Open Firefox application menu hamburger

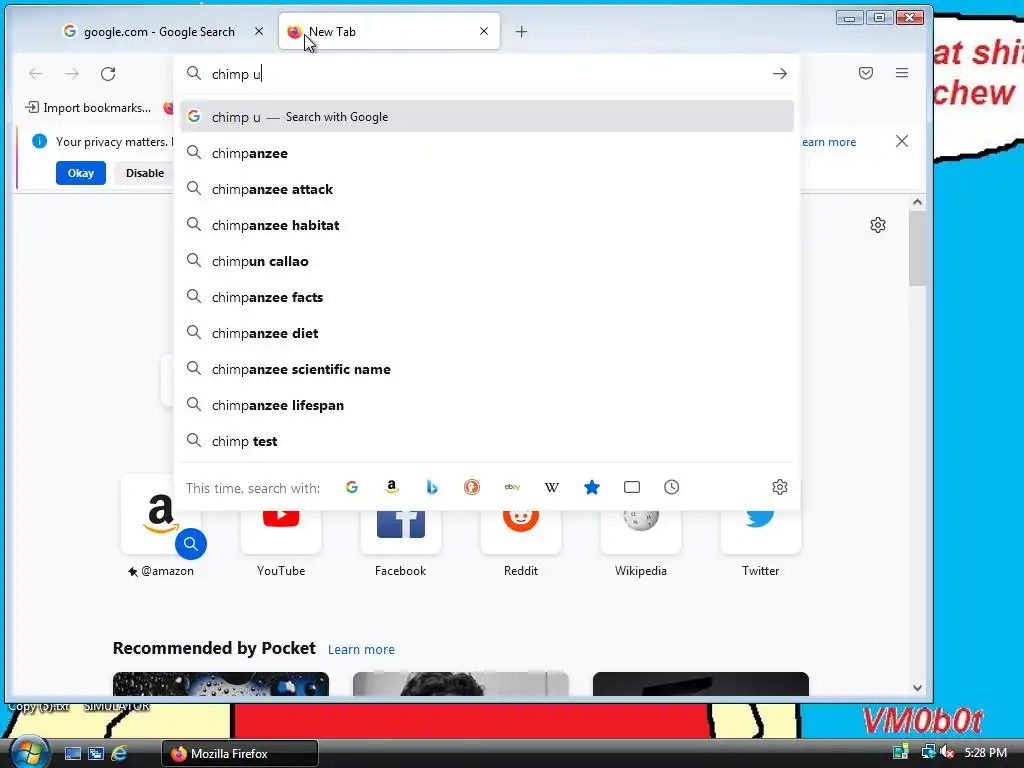[902, 73]
